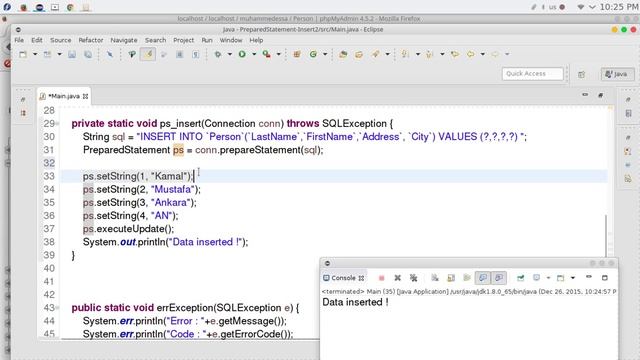Click the Back navigation arrow icon
The width and height of the screenshot is (640, 360).
(471, 54)
